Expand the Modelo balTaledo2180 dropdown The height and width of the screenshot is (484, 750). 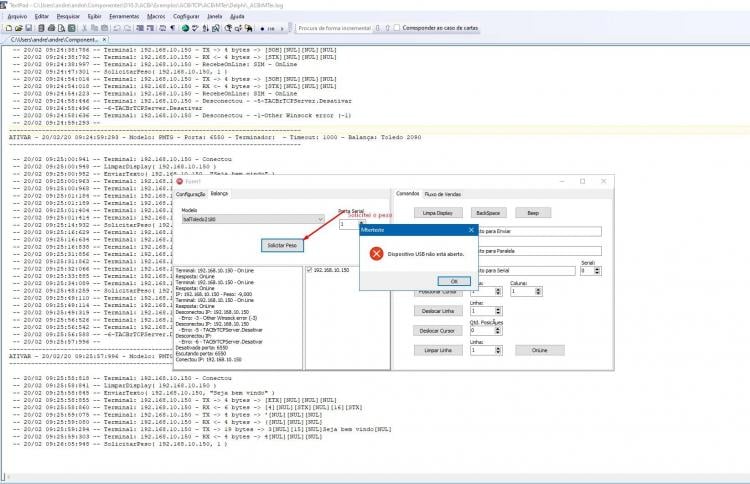click(x=320, y=219)
